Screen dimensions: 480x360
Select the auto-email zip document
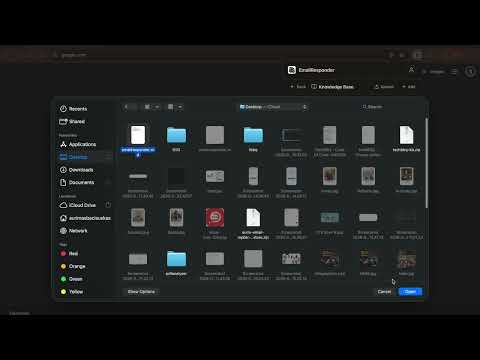(x=253, y=218)
